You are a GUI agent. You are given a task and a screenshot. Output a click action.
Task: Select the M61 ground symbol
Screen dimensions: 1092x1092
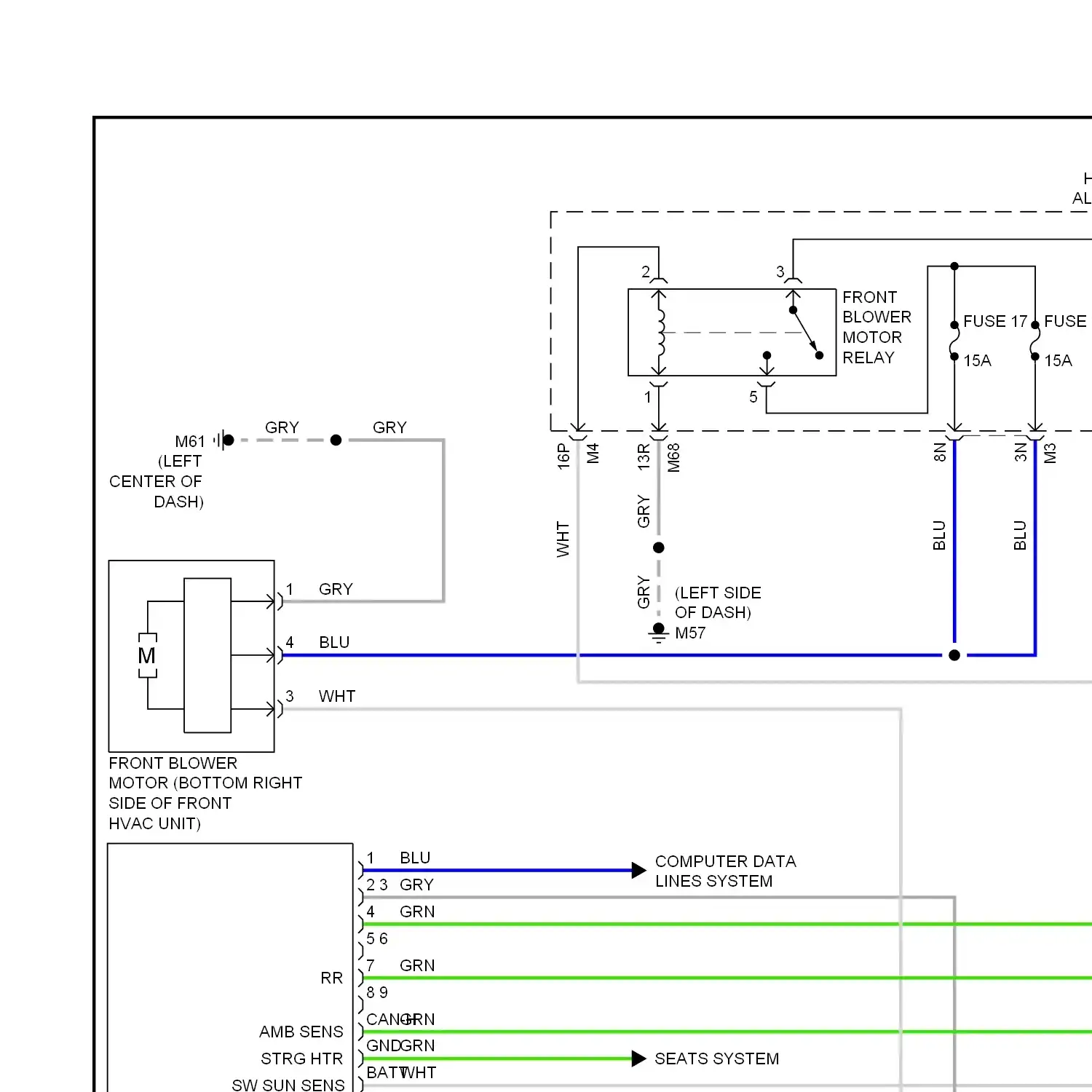[223, 440]
